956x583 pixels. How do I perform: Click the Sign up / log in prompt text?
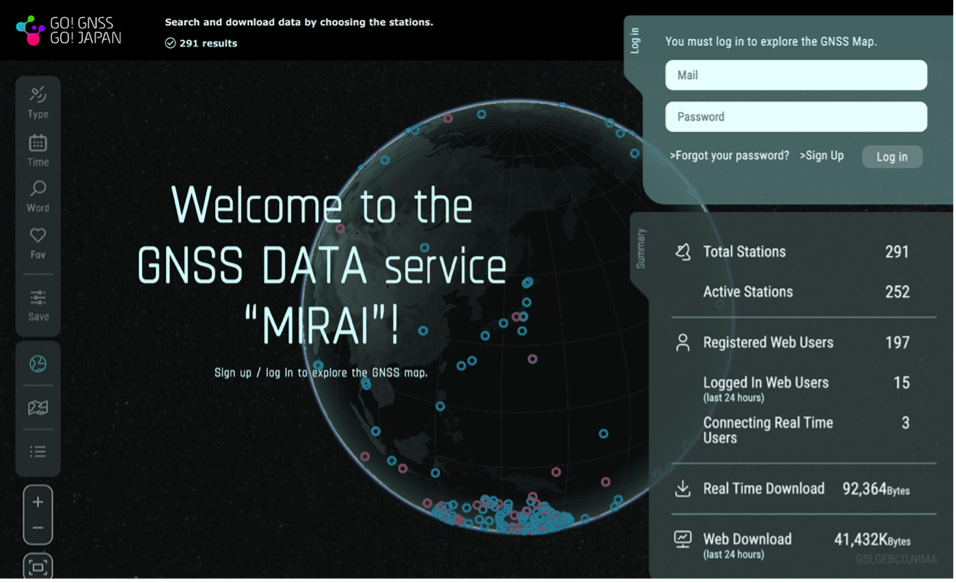click(x=321, y=373)
